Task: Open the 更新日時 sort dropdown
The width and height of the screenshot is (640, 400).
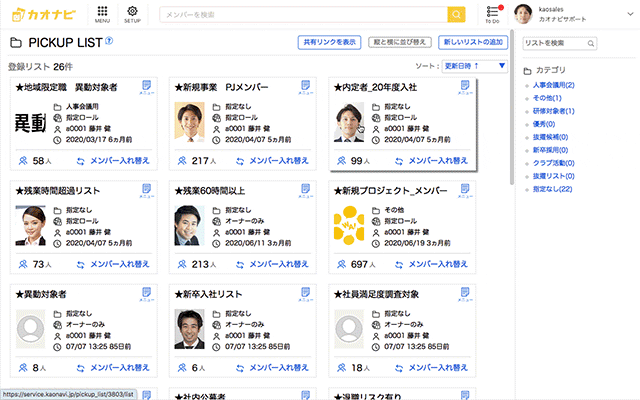Action: coord(474,66)
